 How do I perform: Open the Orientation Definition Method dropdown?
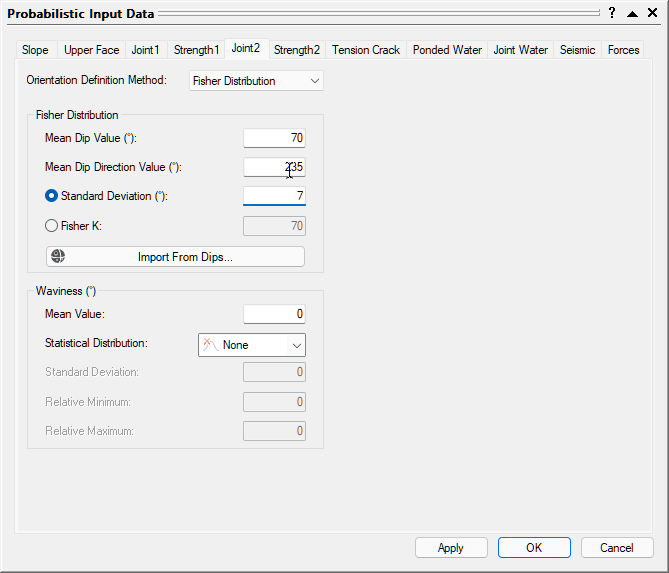coord(256,81)
